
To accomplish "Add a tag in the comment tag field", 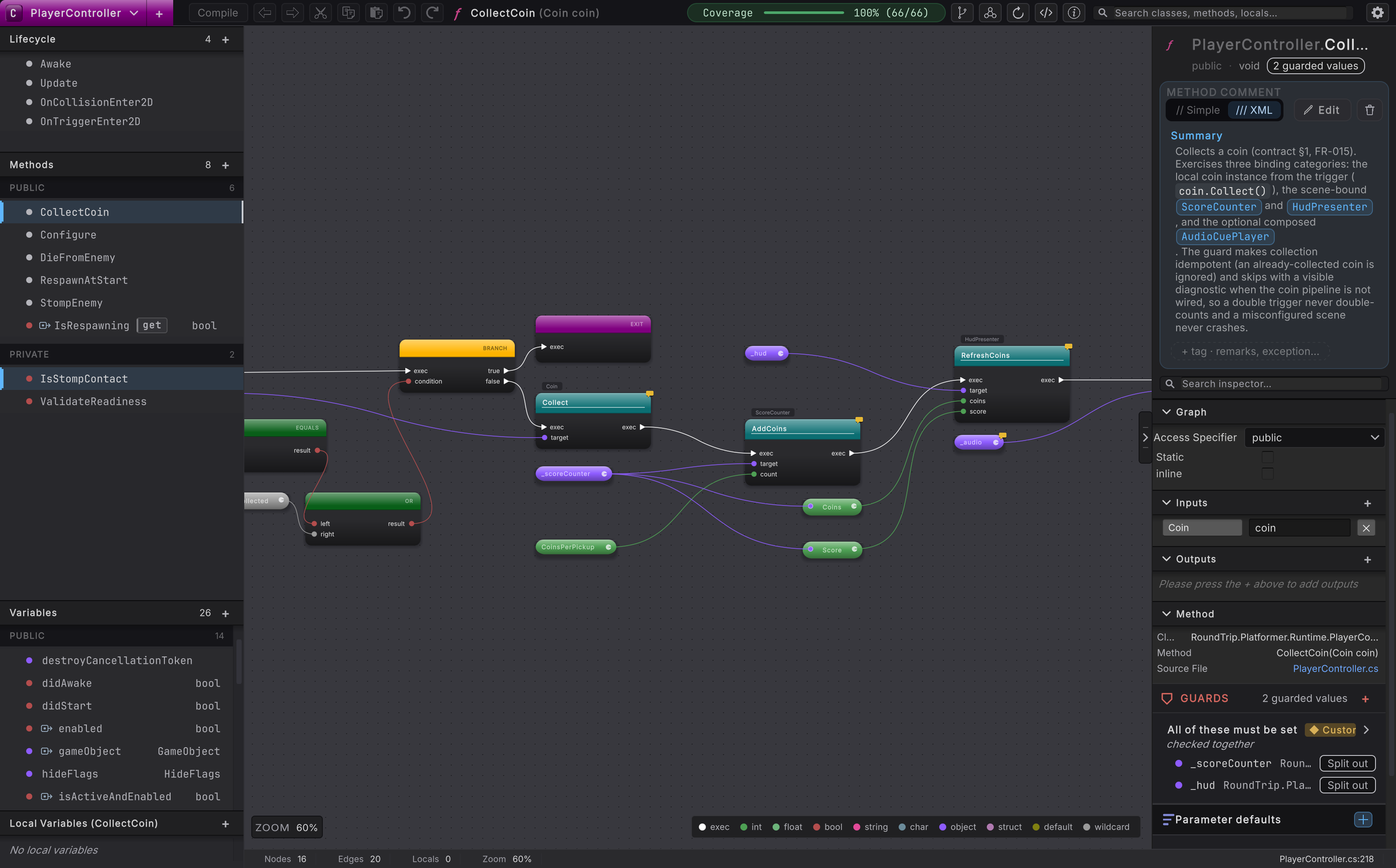I will pyautogui.click(x=1251, y=352).
